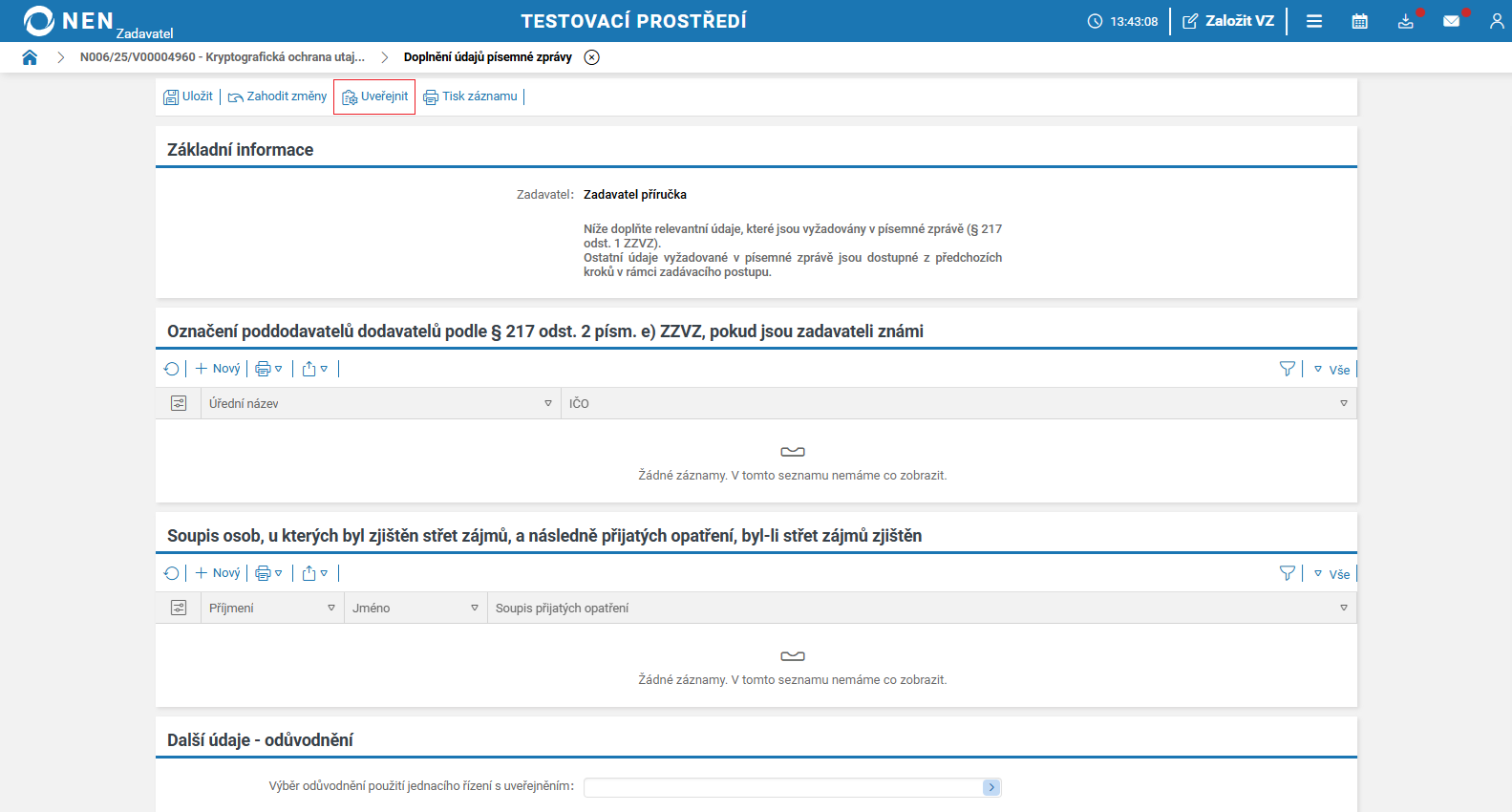1512x812 pixels.
Task: Click Základní informace section heading
Action: pyautogui.click(x=240, y=150)
